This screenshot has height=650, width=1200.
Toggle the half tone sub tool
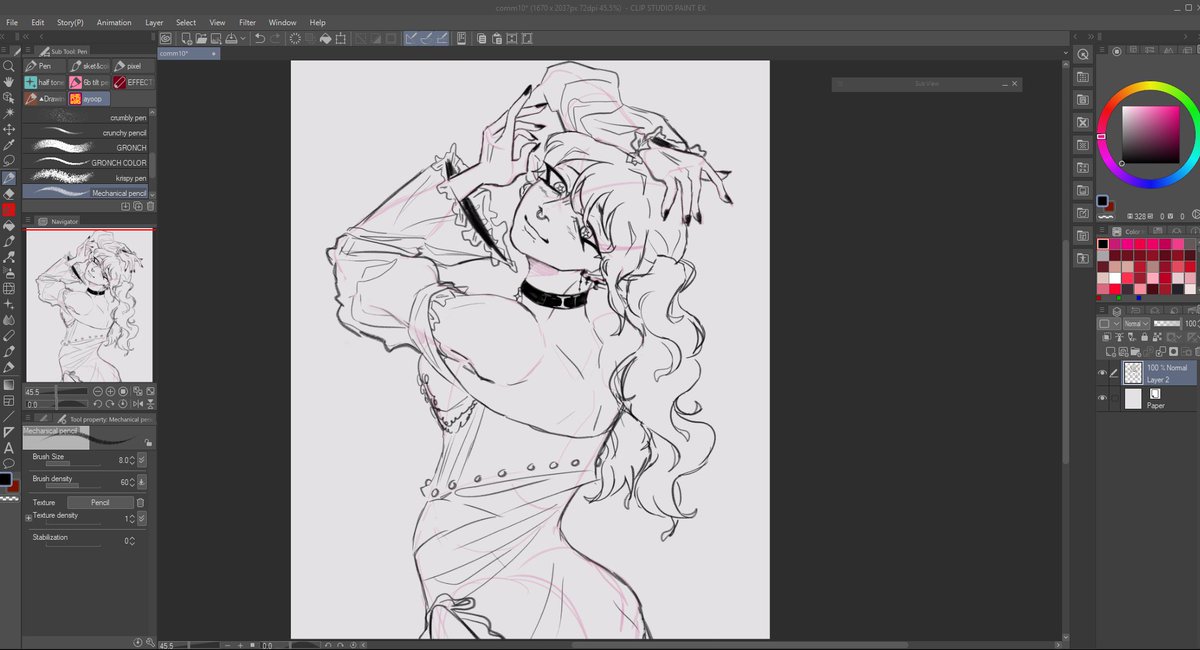tap(45, 82)
